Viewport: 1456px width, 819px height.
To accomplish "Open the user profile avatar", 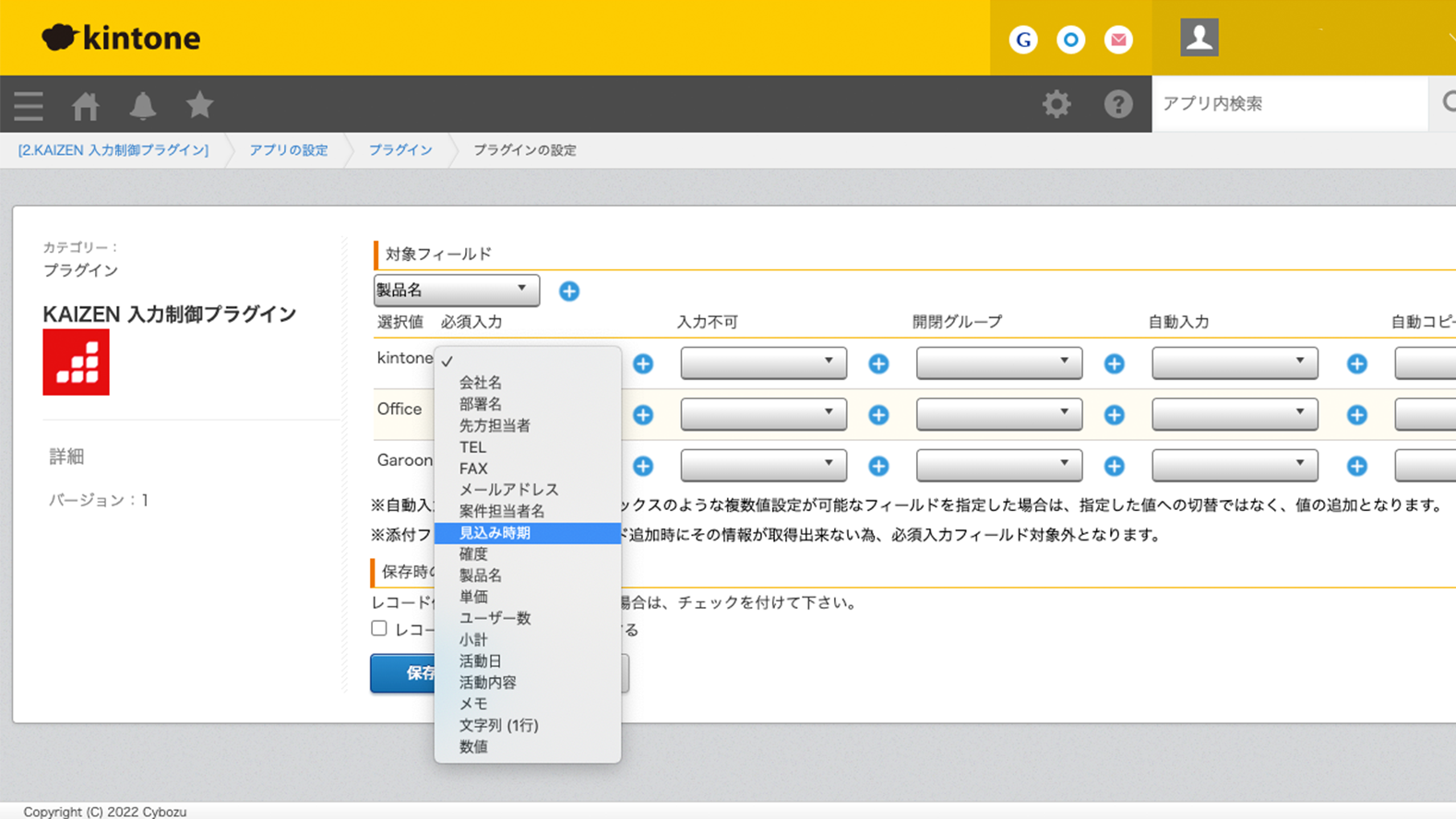I will click(1199, 38).
